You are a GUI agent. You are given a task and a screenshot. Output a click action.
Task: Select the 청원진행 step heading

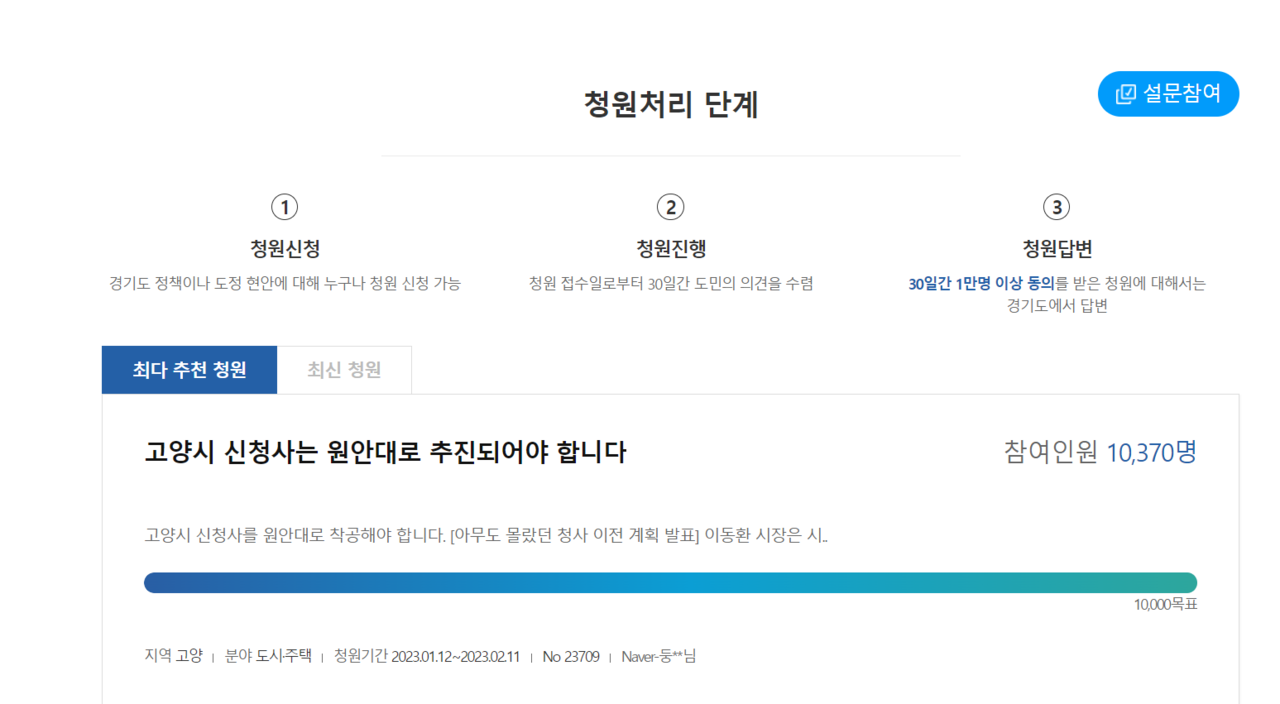[670, 249]
